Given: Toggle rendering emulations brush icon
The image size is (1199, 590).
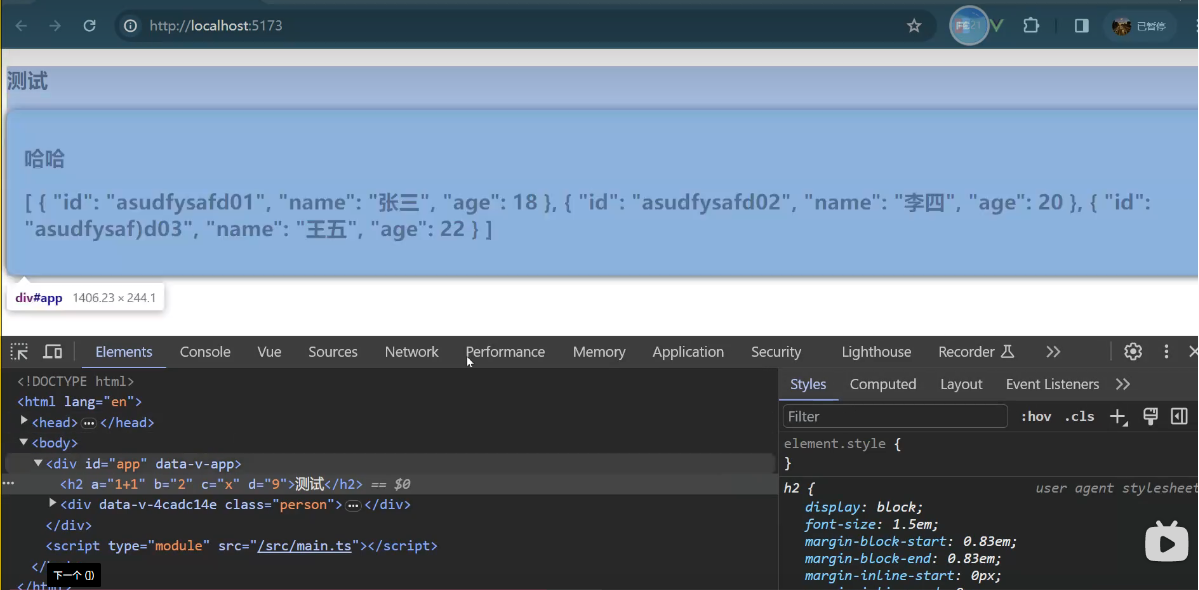Looking at the screenshot, I should pyautogui.click(x=1149, y=416).
